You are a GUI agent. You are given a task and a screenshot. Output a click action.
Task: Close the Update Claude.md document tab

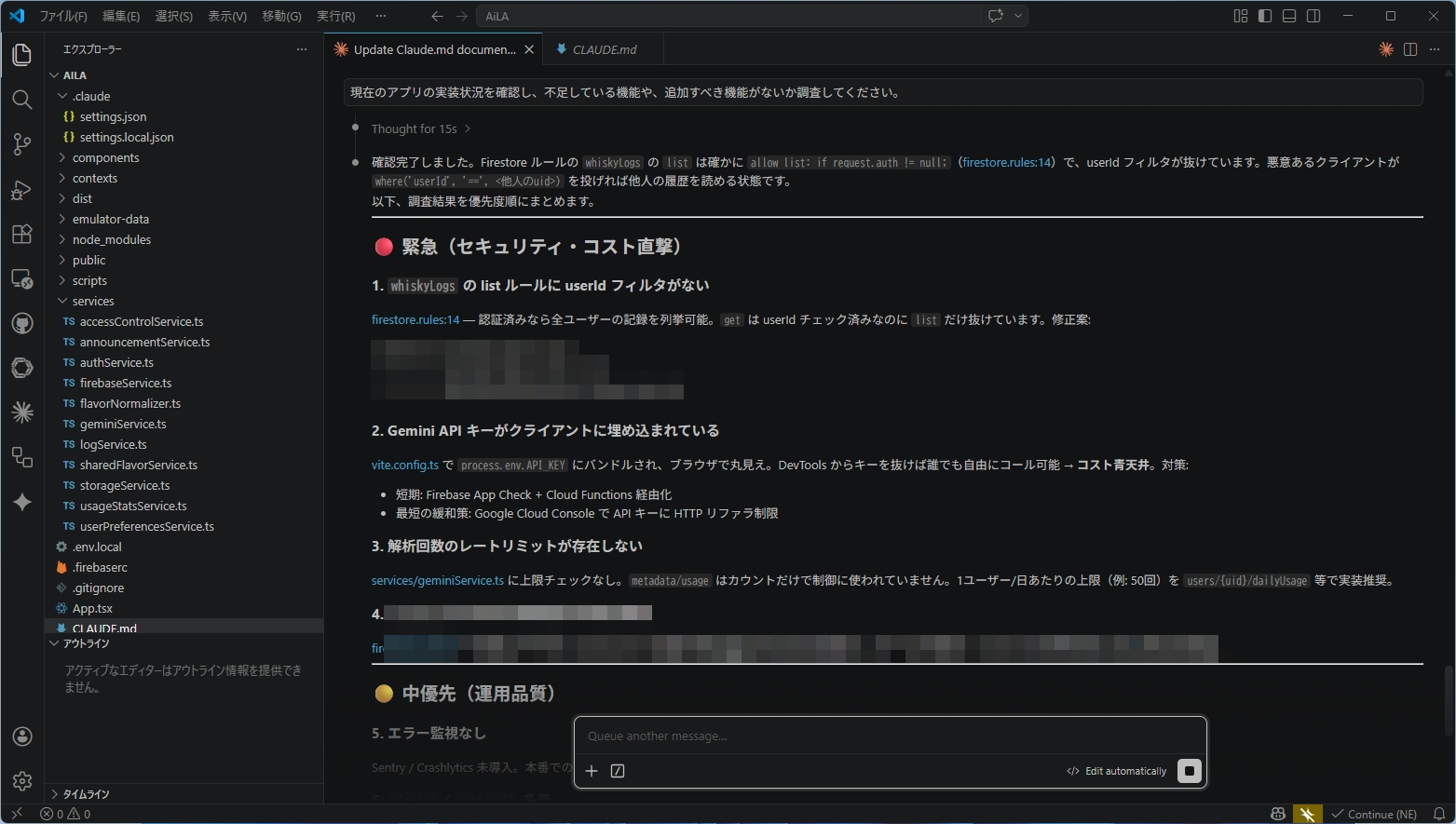(529, 49)
